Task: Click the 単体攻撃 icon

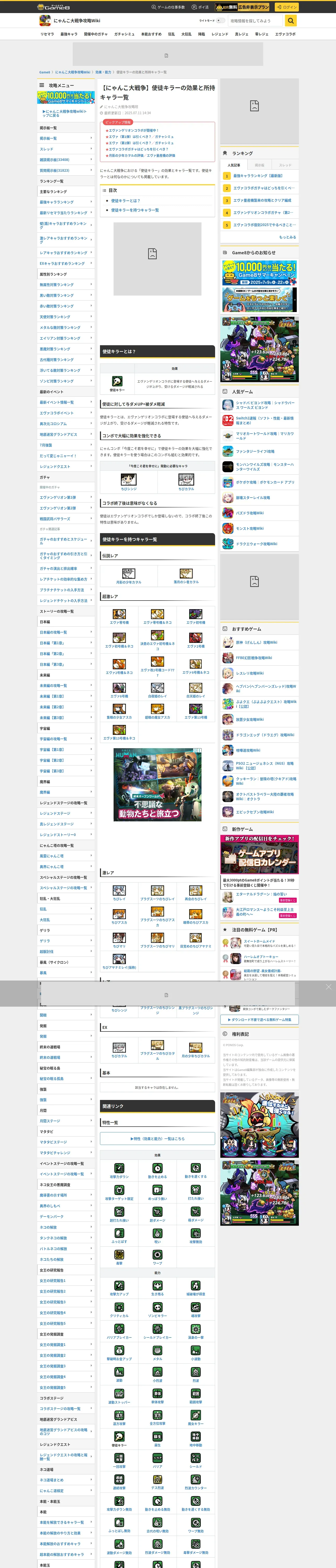Action: click(x=157, y=1393)
